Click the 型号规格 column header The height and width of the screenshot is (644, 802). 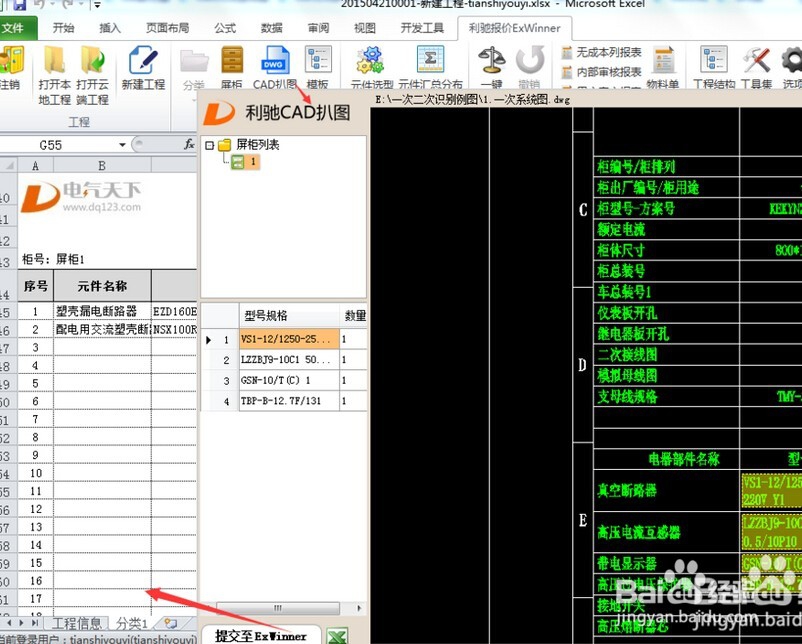click(289, 315)
